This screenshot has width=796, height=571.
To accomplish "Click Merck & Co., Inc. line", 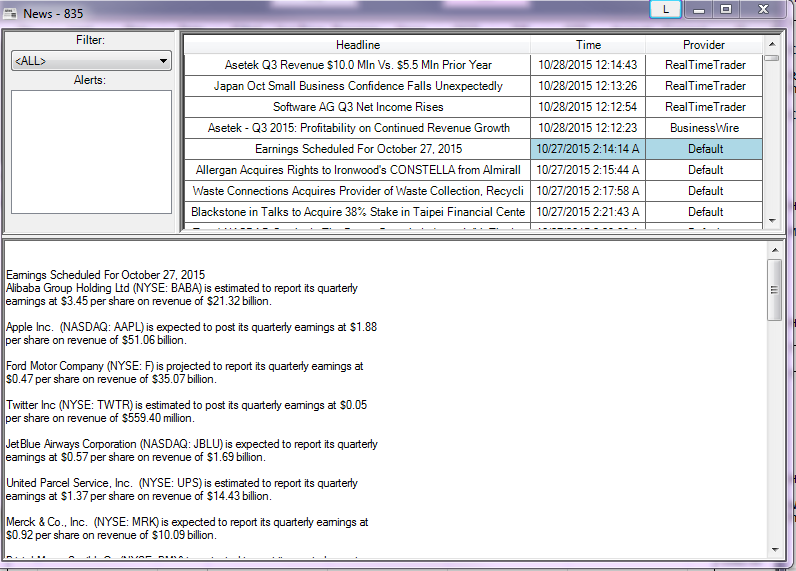I will click(x=187, y=522).
